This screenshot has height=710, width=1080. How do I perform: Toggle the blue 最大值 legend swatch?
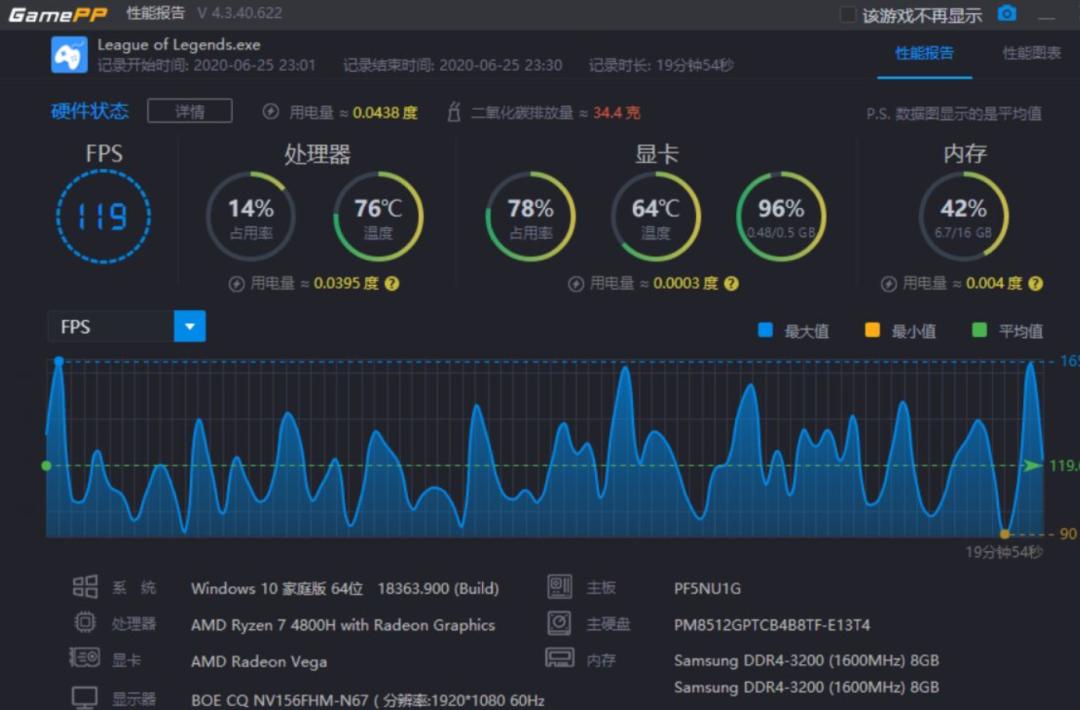click(x=765, y=330)
